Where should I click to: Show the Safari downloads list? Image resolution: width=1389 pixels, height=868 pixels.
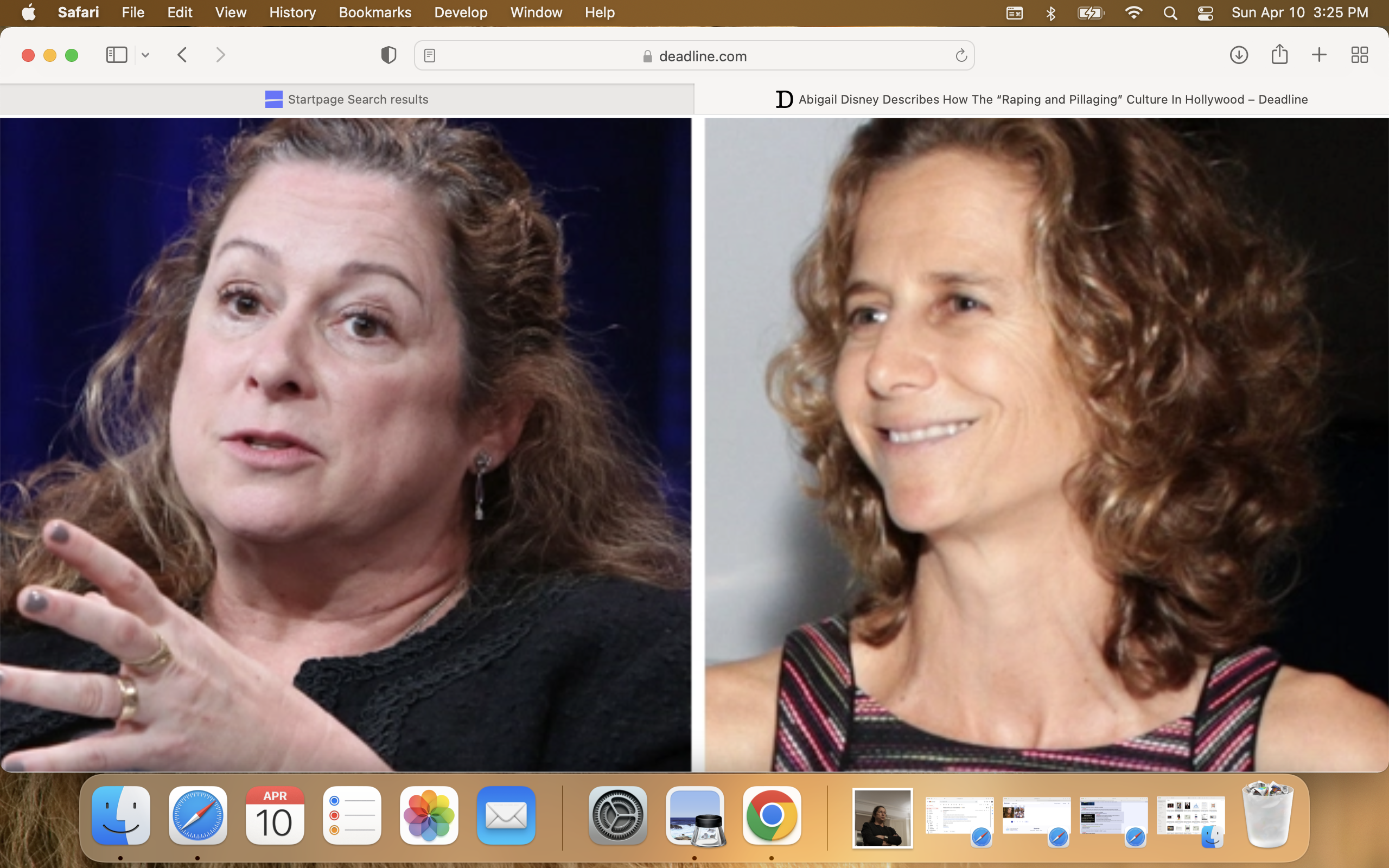(1239, 55)
